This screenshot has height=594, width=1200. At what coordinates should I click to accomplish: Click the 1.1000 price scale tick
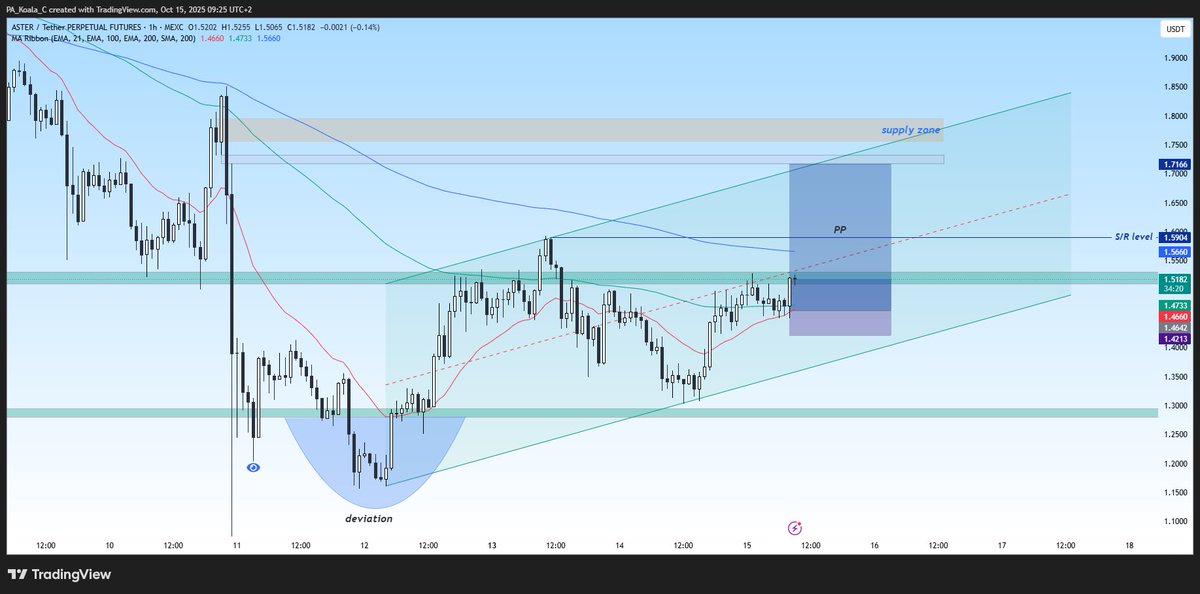point(1174,522)
